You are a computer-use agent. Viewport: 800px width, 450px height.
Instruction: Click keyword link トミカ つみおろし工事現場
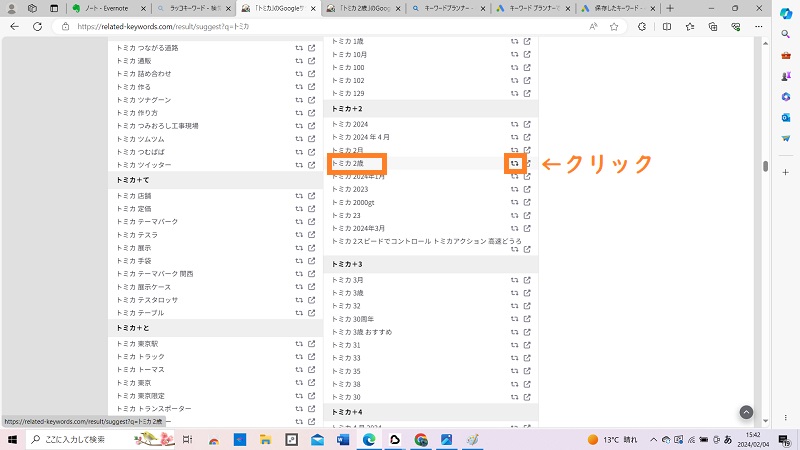pyautogui.click(x=157, y=126)
